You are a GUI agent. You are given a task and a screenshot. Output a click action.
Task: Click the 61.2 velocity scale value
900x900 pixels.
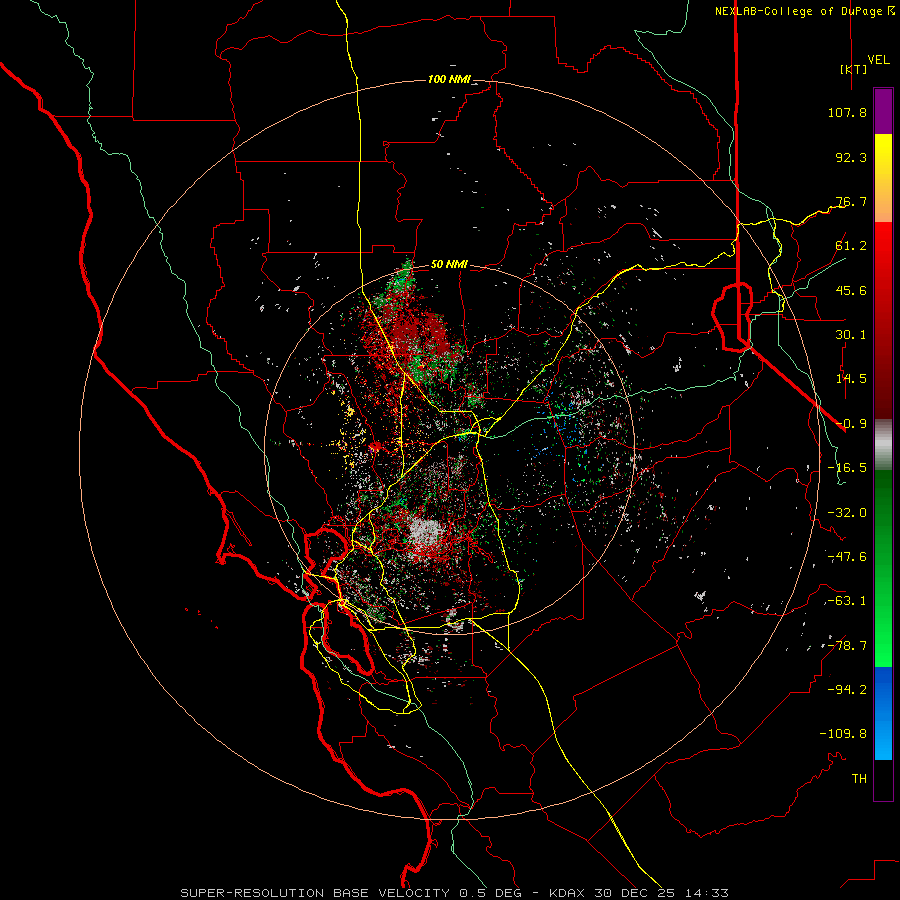coord(851,246)
